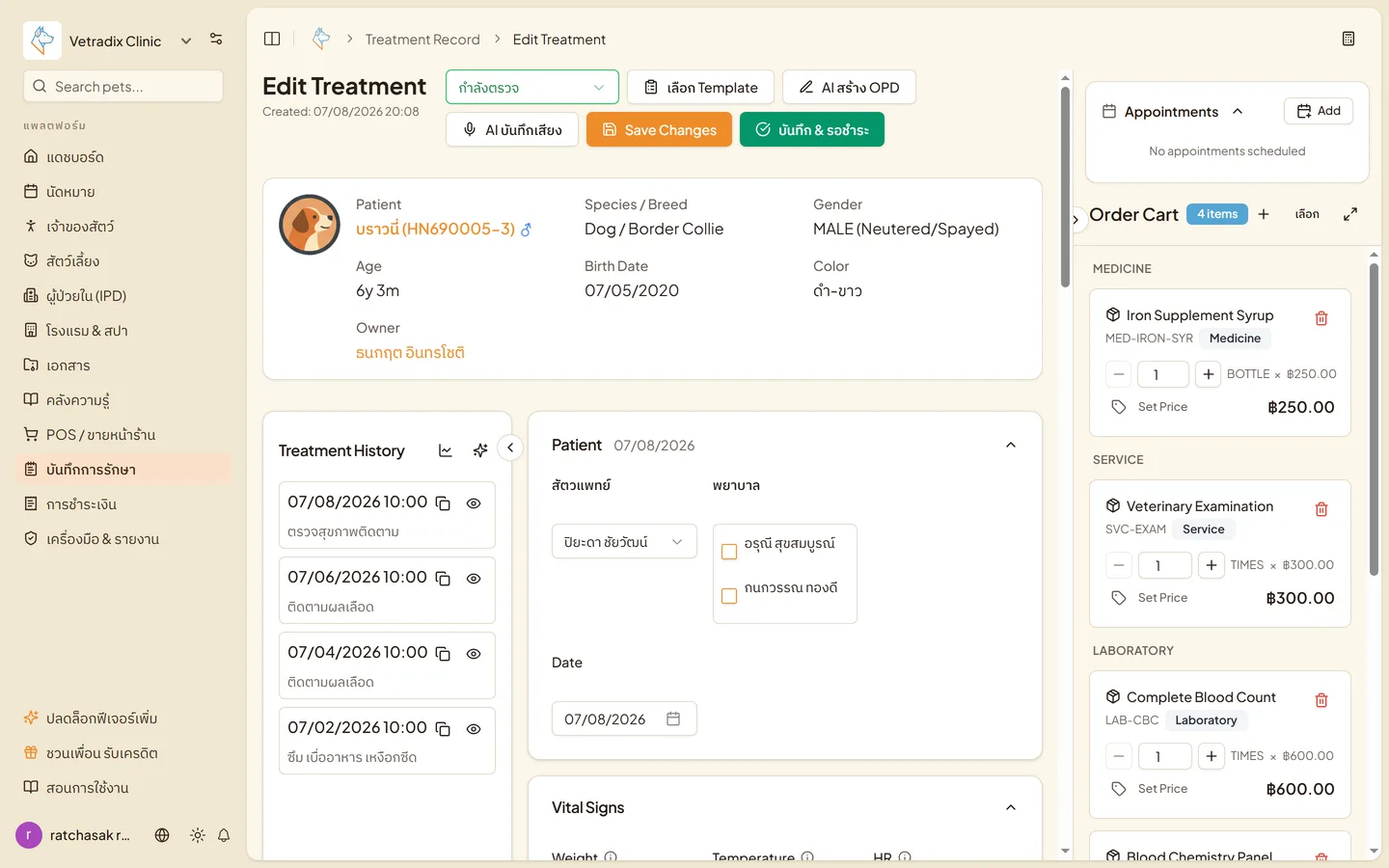Image resolution: width=1389 pixels, height=868 pixels.
Task: Open the language globe icon
Action: [x=162, y=835]
